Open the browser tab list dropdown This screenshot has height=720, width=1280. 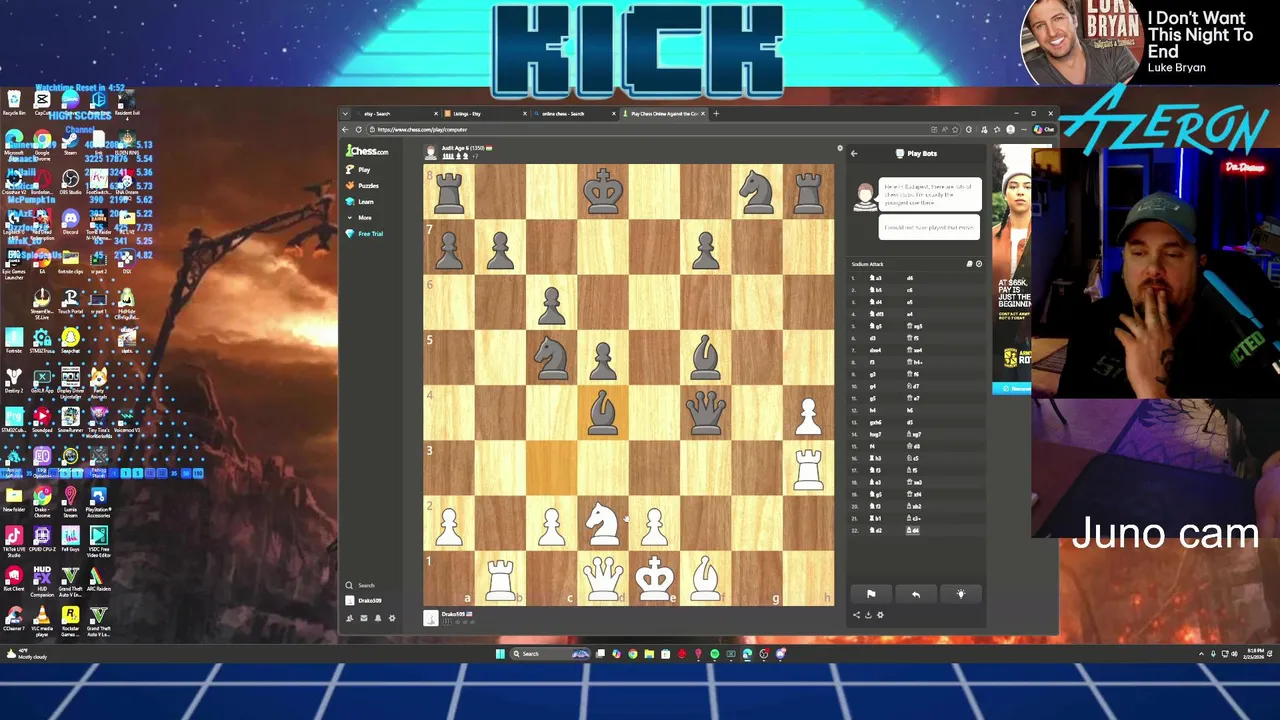pyautogui.click(x=345, y=113)
